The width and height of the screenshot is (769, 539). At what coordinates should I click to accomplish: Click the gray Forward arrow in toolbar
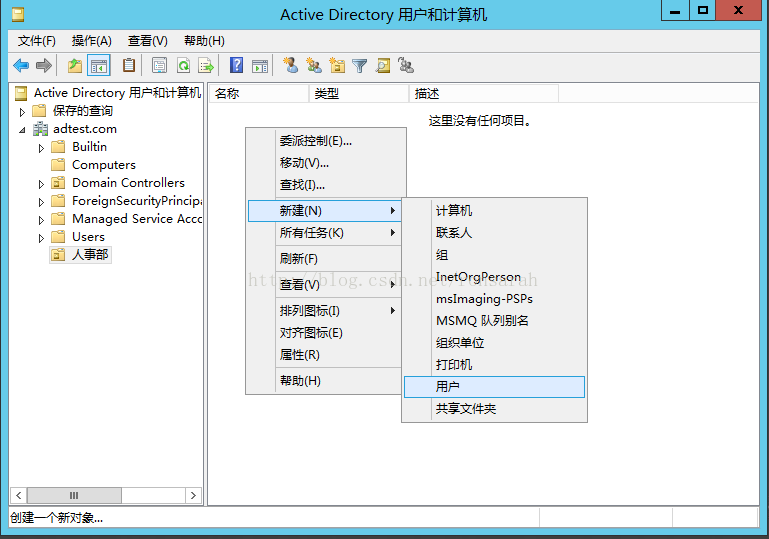[44, 65]
